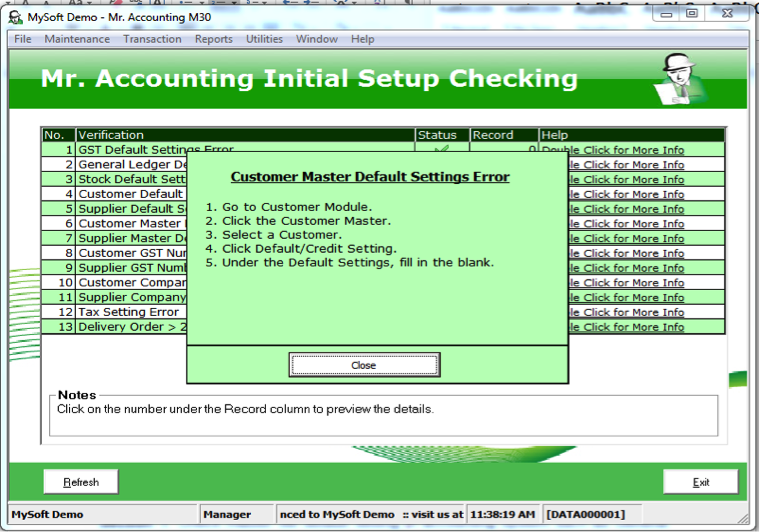
Task: Open help link for GST Default Settings row
Action: 613,150
